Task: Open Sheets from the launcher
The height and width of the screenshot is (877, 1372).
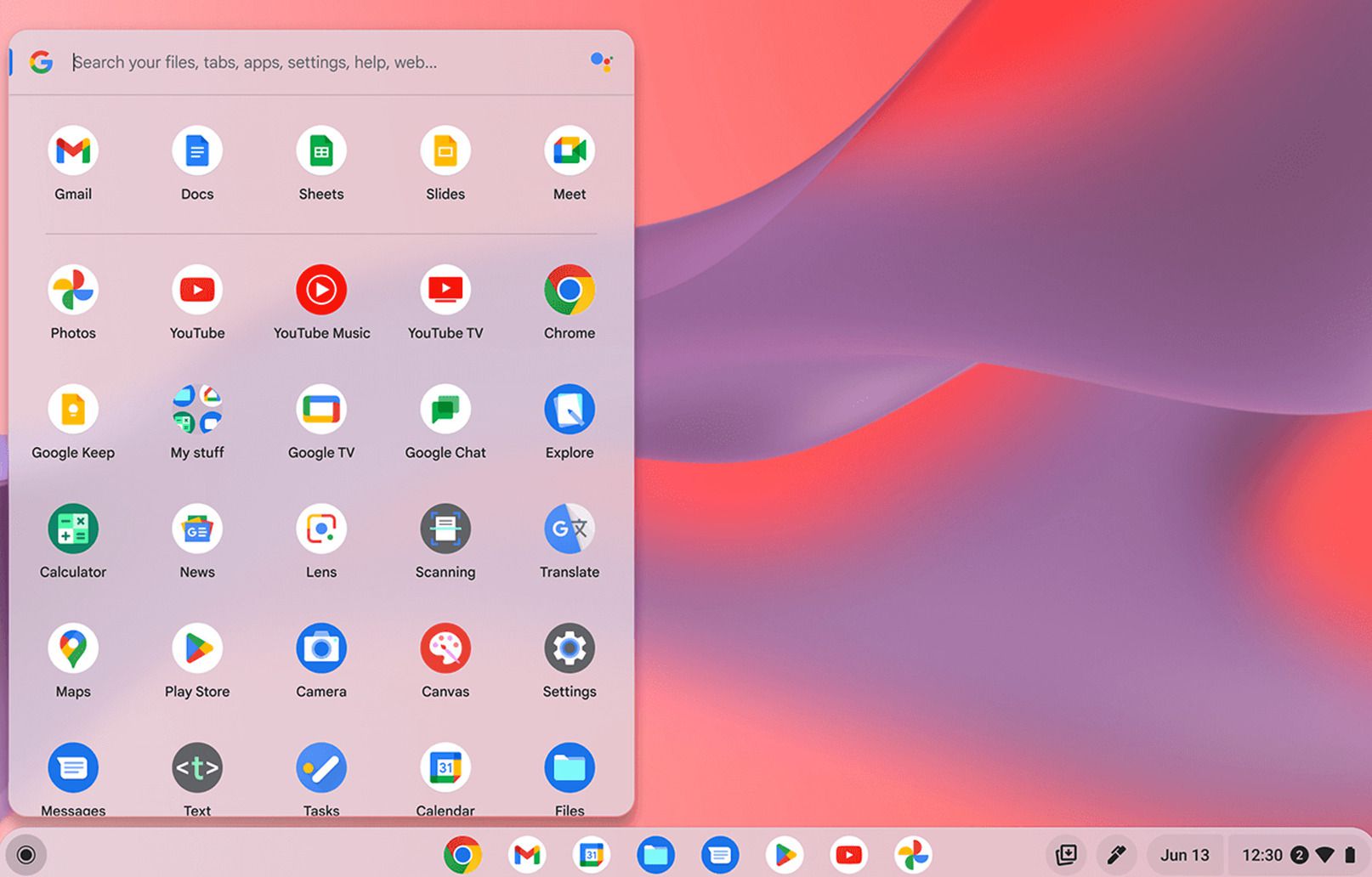Action: pos(321,151)
